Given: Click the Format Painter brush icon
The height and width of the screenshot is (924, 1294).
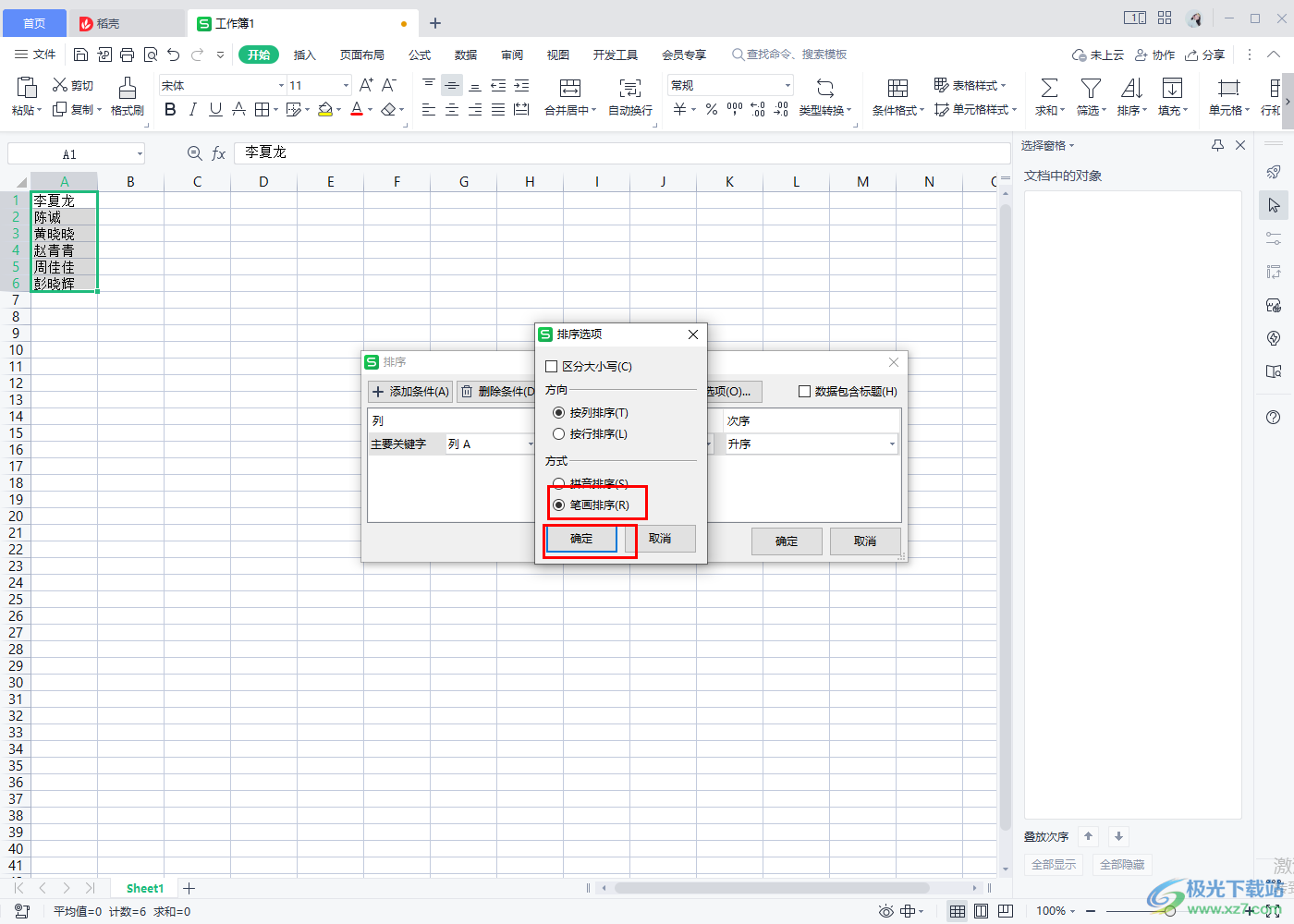Looking at the screenshot, I should (x=128, y=88).
